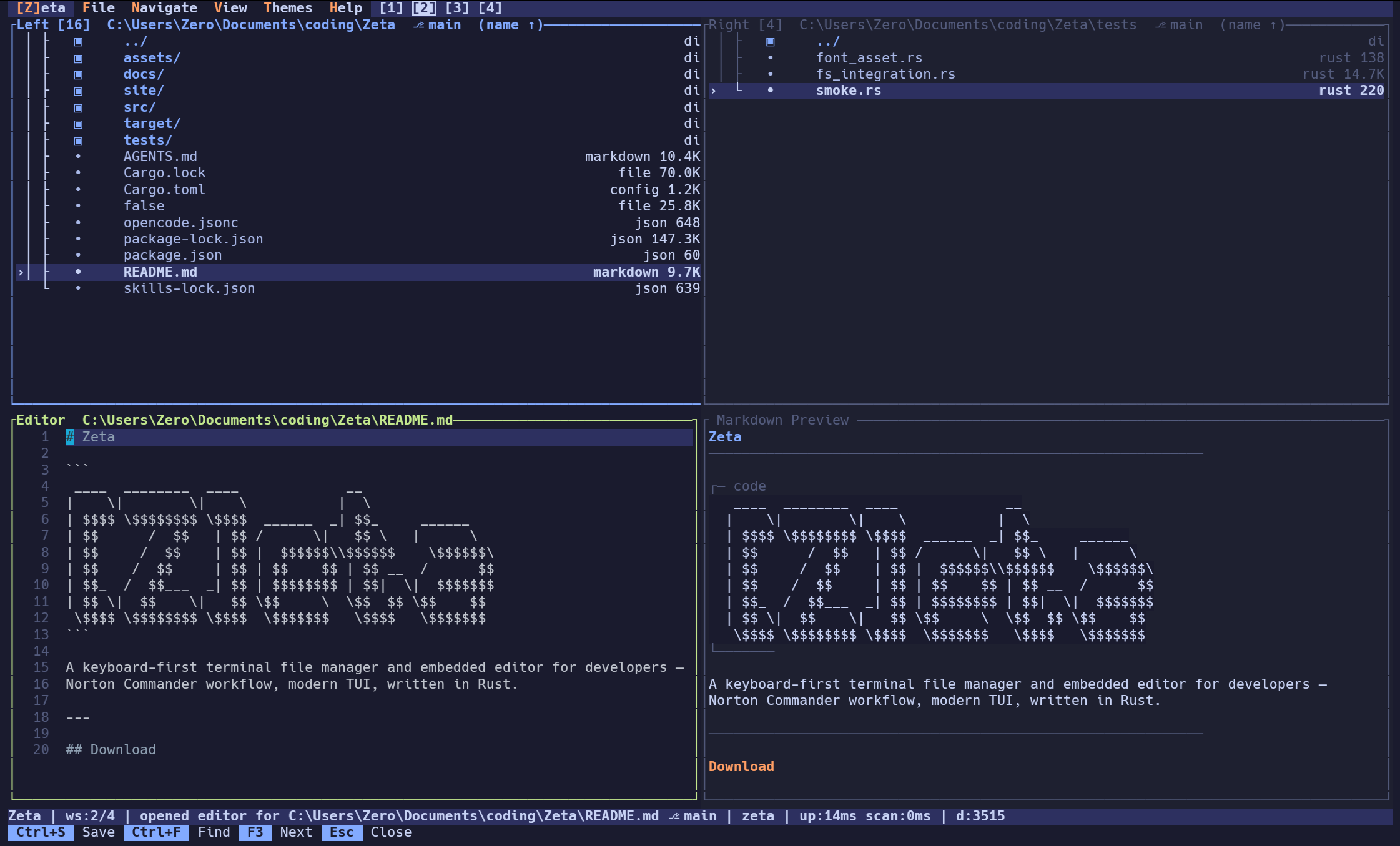
Task: Click the folder icon beside src/
Action: click(x=79, y=107)
